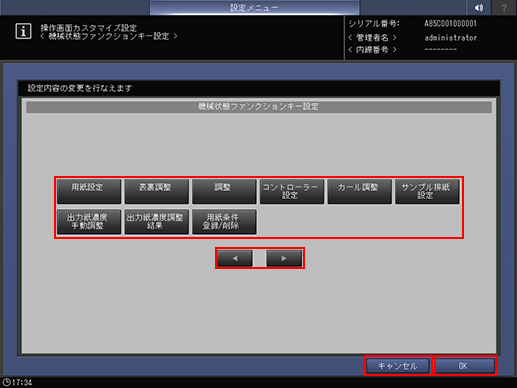Click the 機械状態ファンクションキー設定 header bar
The height and width of the screenshot is (388, 517).
point(259,107)
